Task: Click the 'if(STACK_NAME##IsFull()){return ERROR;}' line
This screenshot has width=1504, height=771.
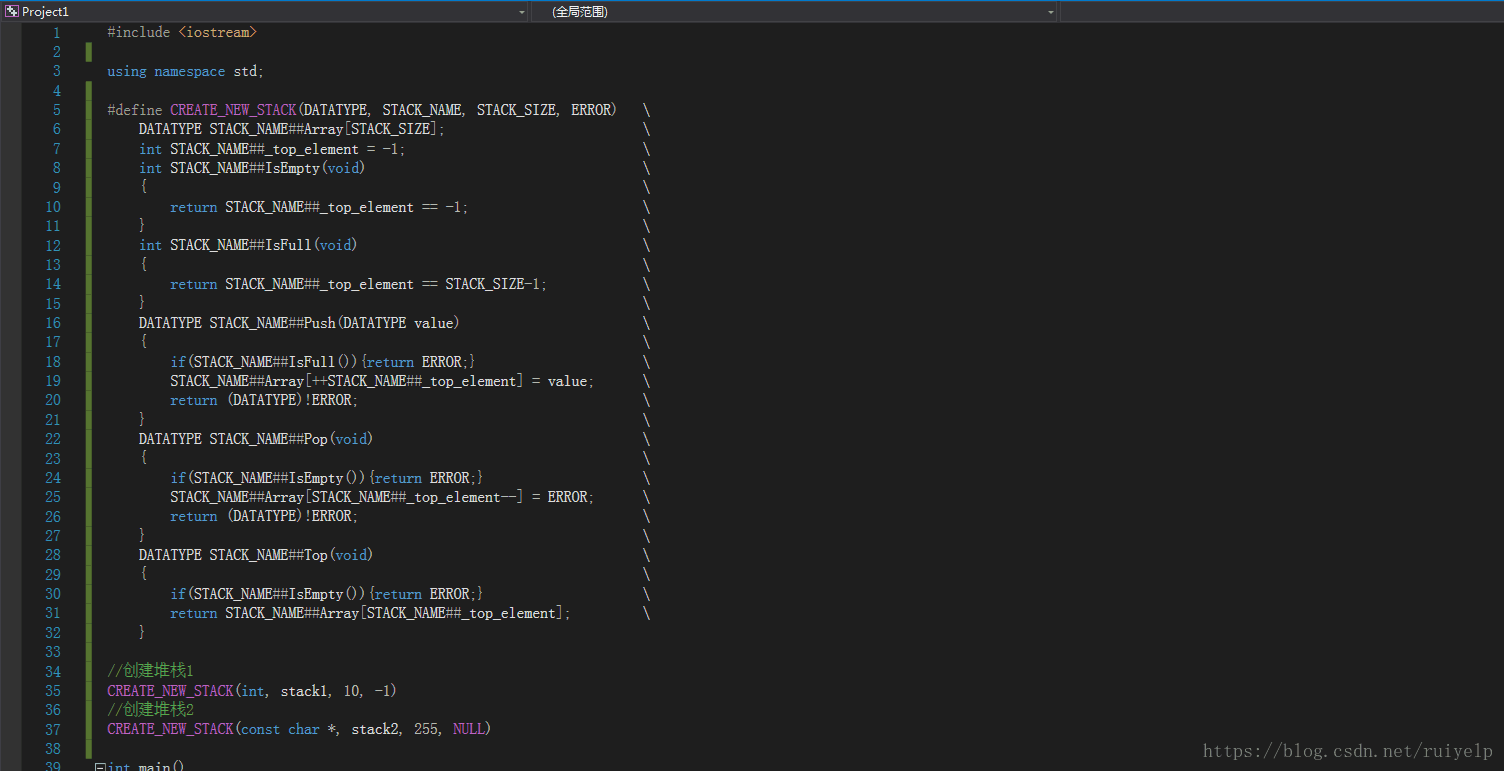Action: pos(323,361)
